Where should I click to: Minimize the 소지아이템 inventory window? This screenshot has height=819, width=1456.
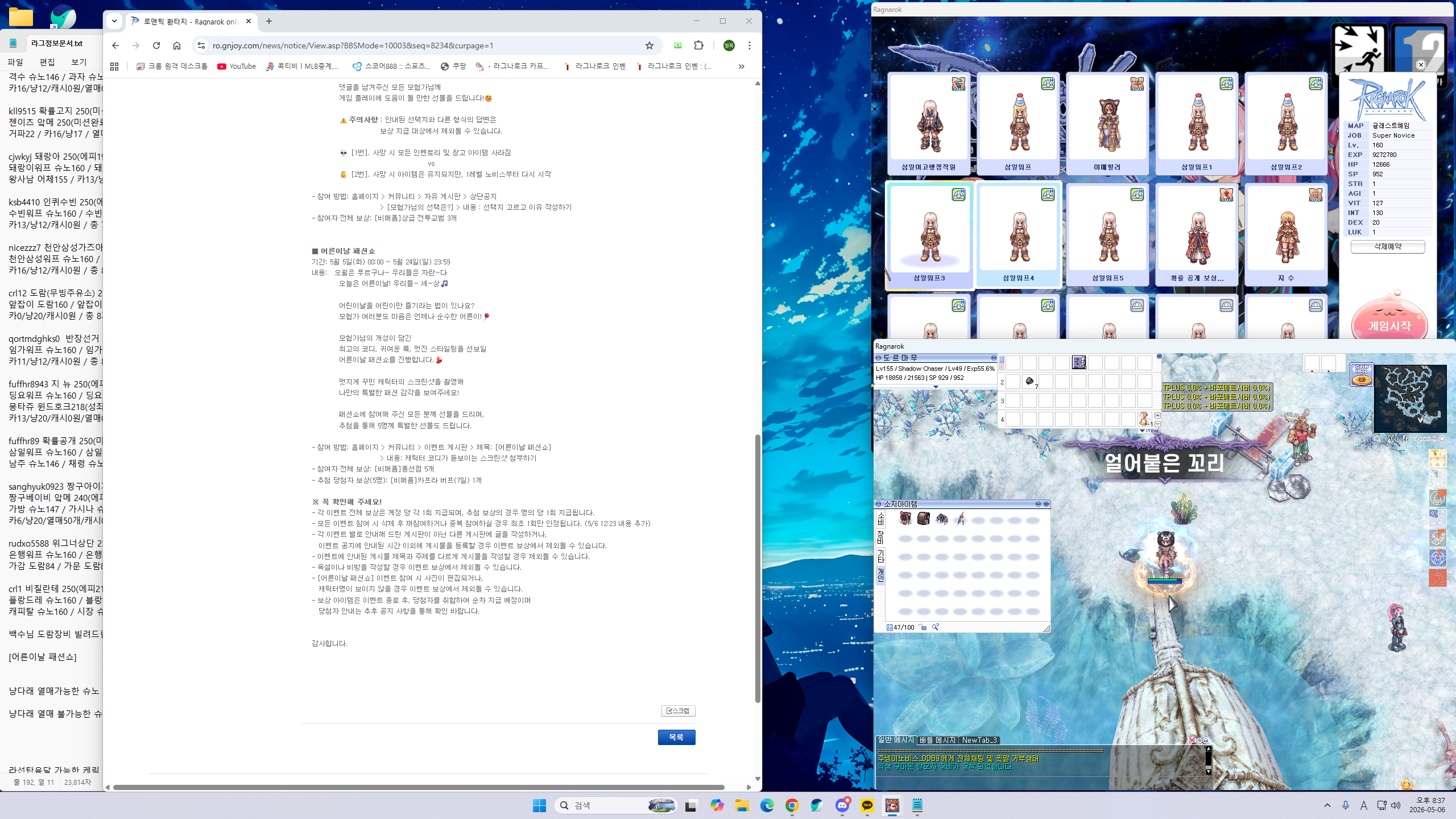(x=1038, y=504)
